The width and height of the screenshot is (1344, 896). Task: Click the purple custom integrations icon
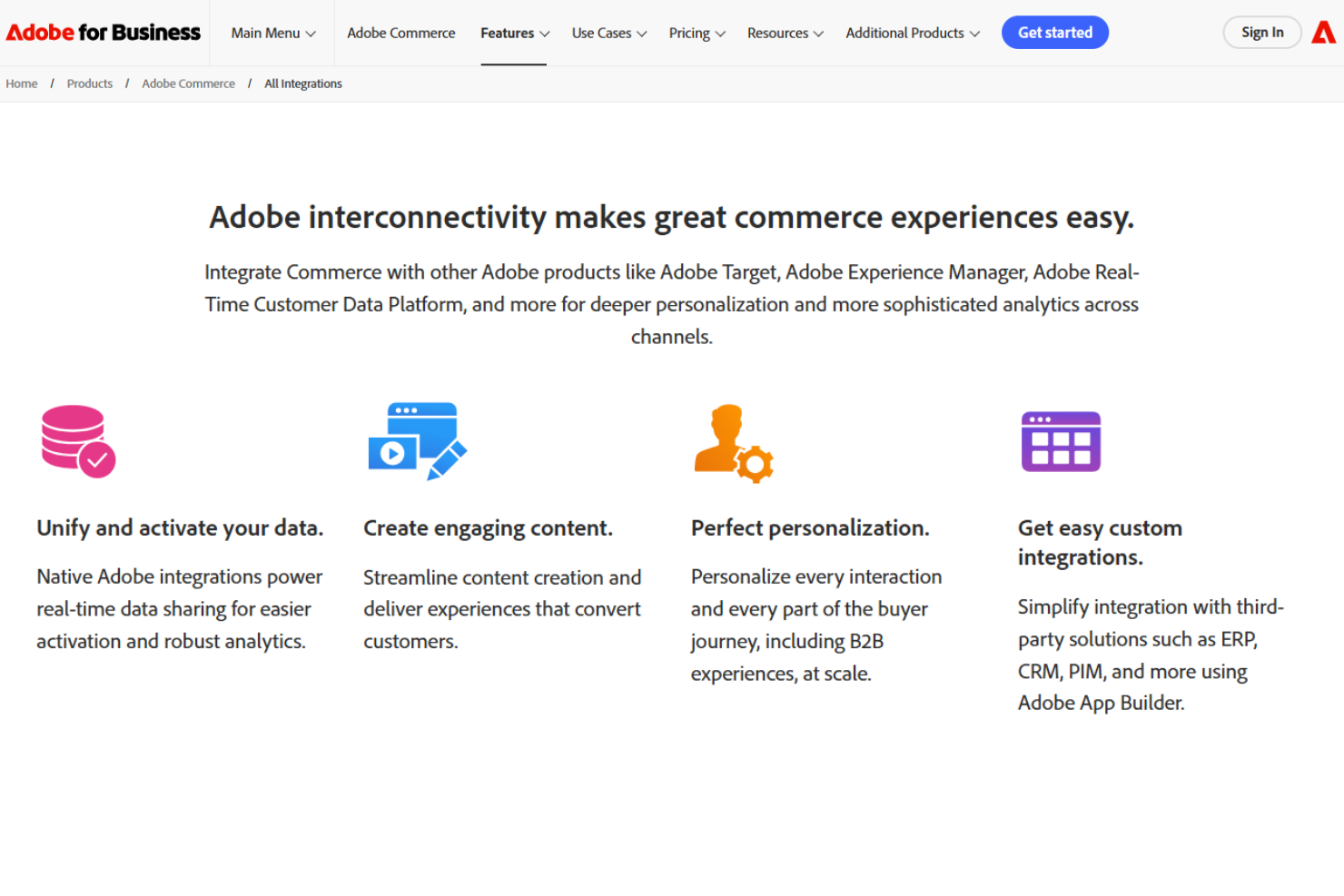[1061, 442]
